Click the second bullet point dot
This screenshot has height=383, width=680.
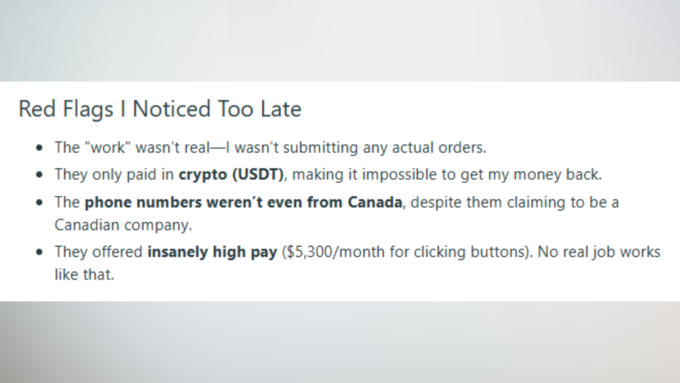tap(40, 175)
